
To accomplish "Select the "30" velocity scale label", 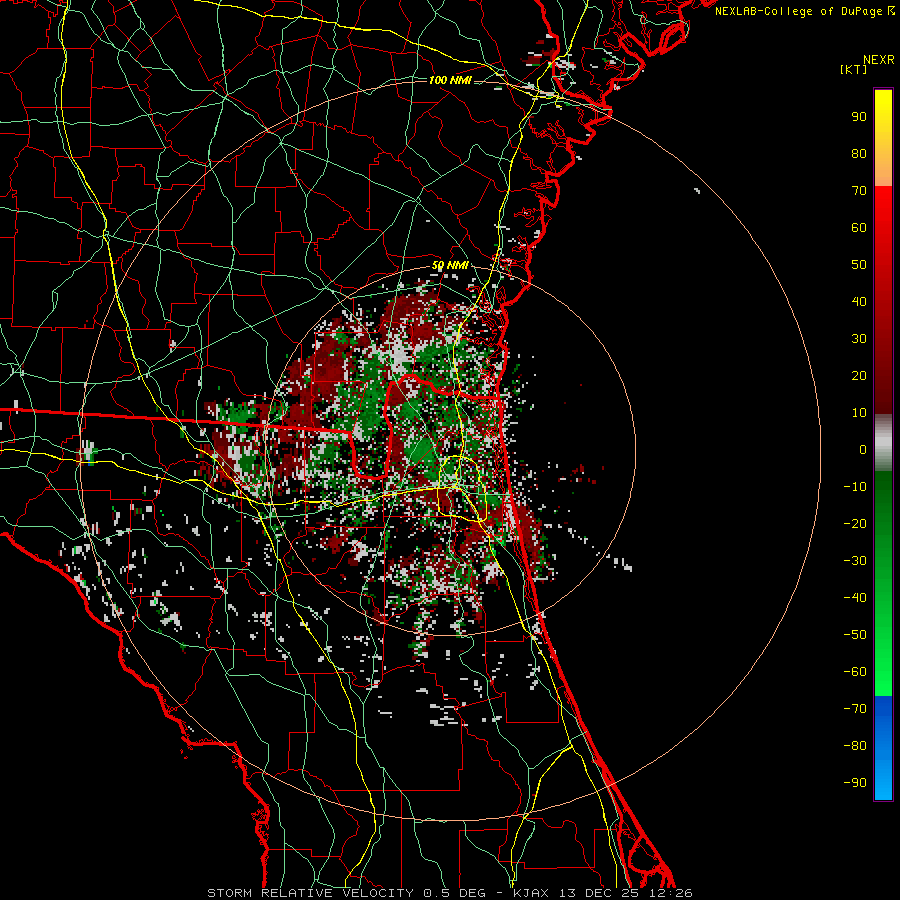I will tap(859, 339).
